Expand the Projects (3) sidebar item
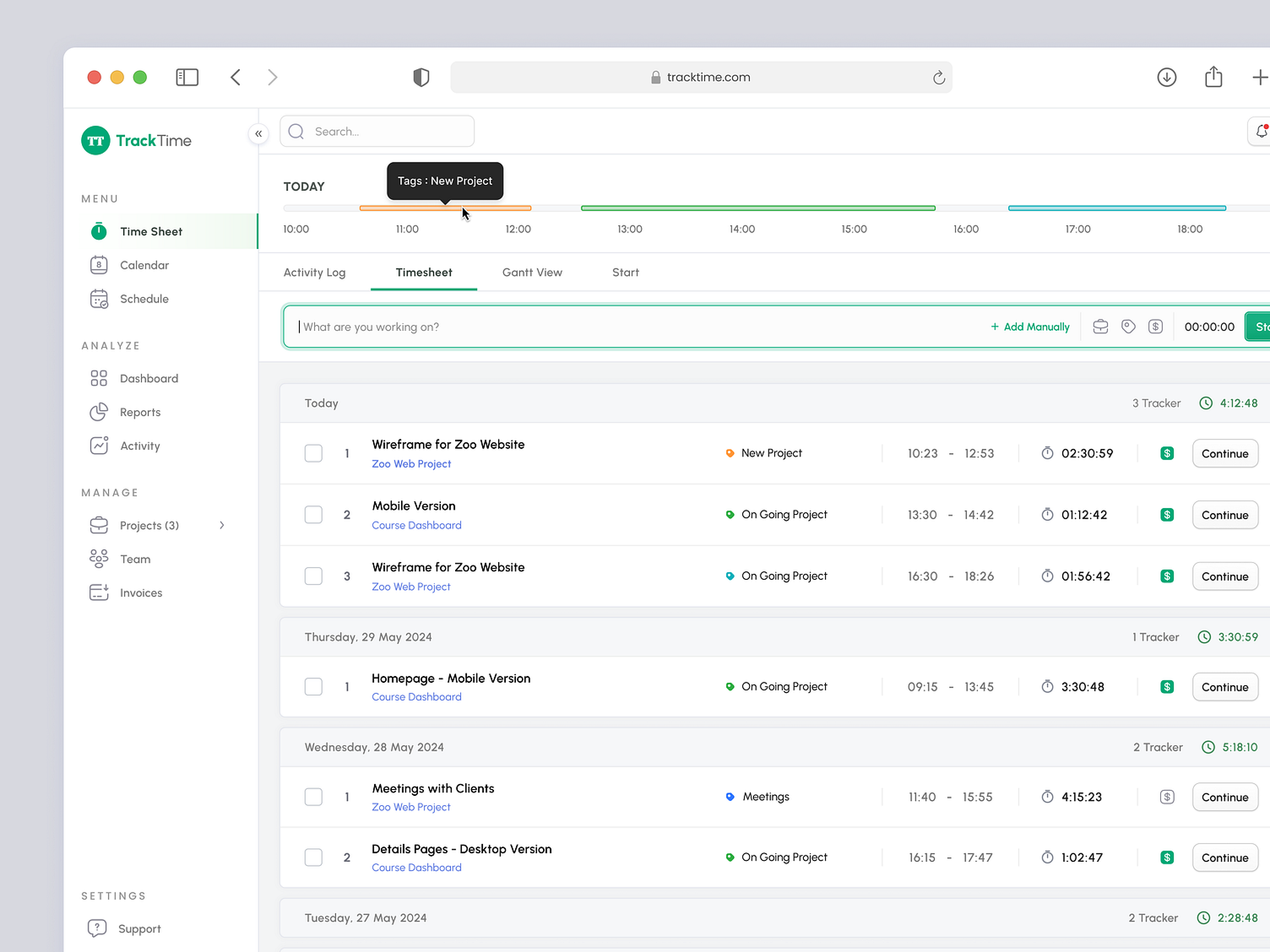Screen dimensions: 1270x952 (222, 525)
